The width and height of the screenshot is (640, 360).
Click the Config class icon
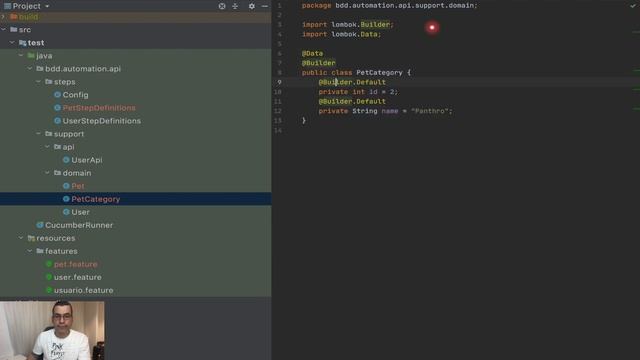(57, 95)
